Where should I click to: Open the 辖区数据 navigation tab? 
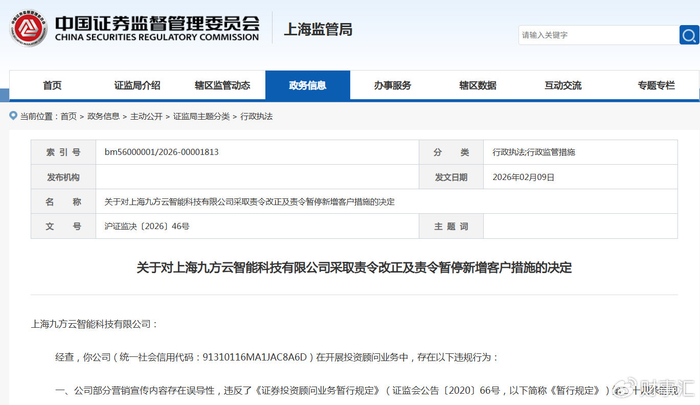(478, 85)
